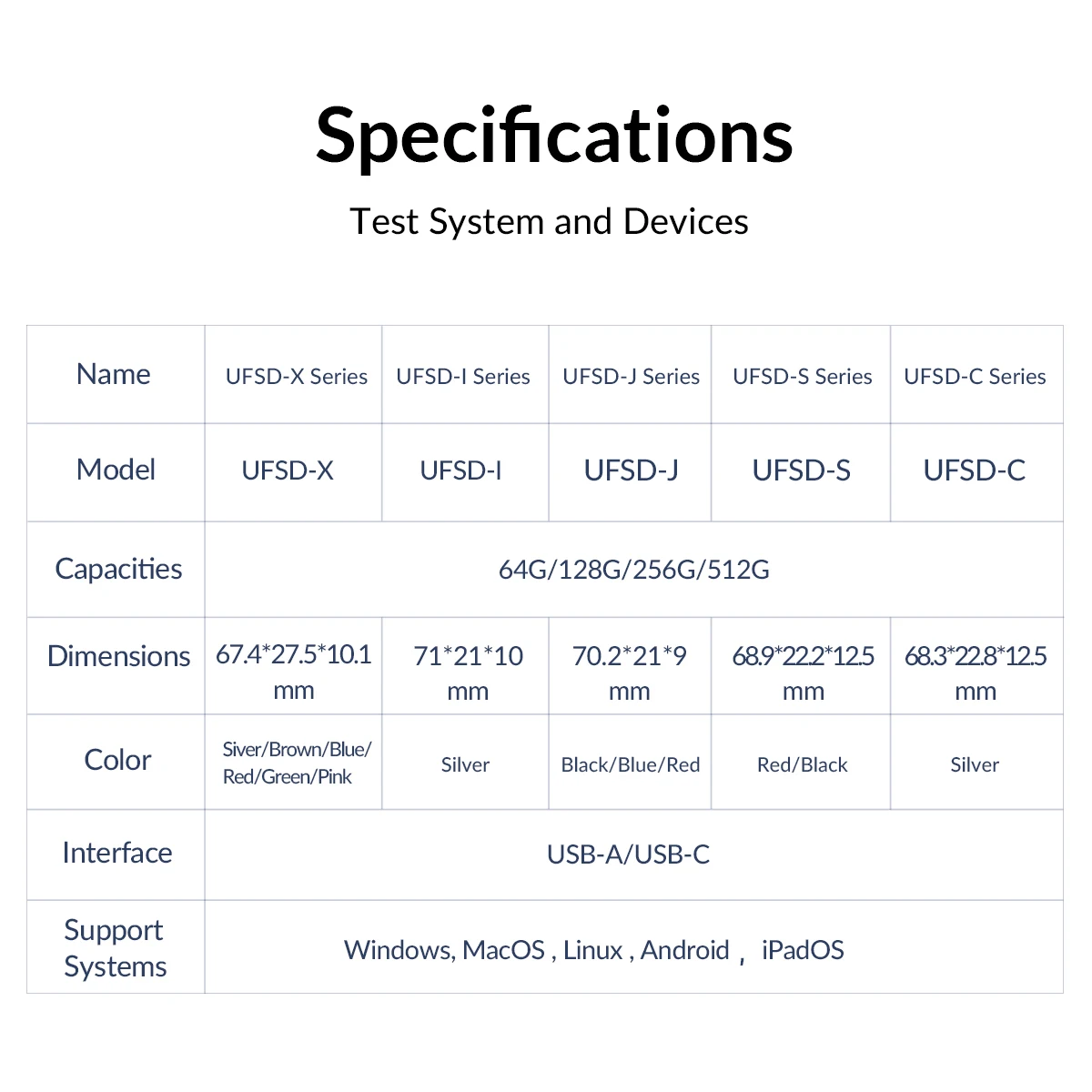The width and height of the screenshot is (1092, 1092).
Task: Select the UFSD-I Series column header
Action: click(x=463, y=377)
